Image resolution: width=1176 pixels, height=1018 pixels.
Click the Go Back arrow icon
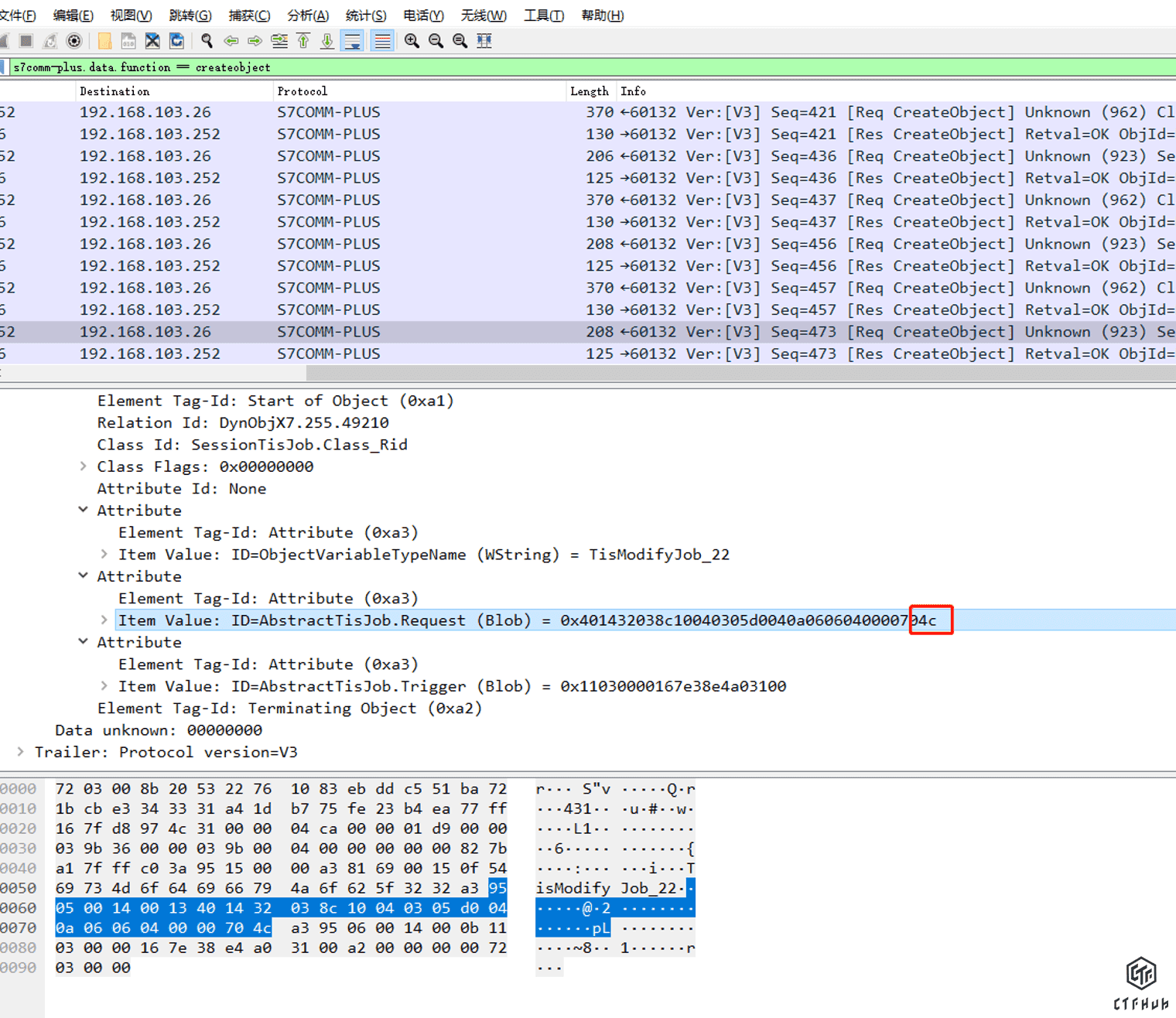point(231,41)
